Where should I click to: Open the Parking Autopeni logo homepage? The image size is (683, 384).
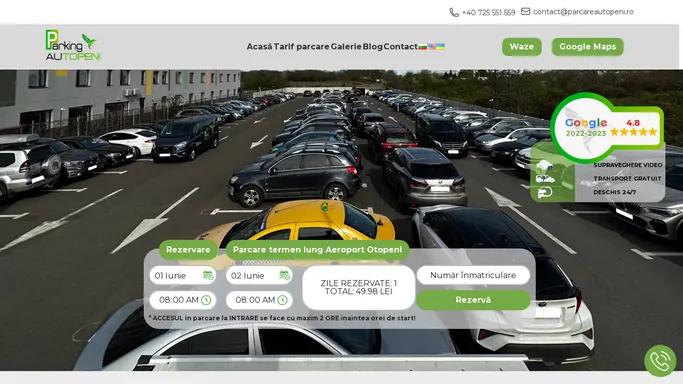coord(73,45)
